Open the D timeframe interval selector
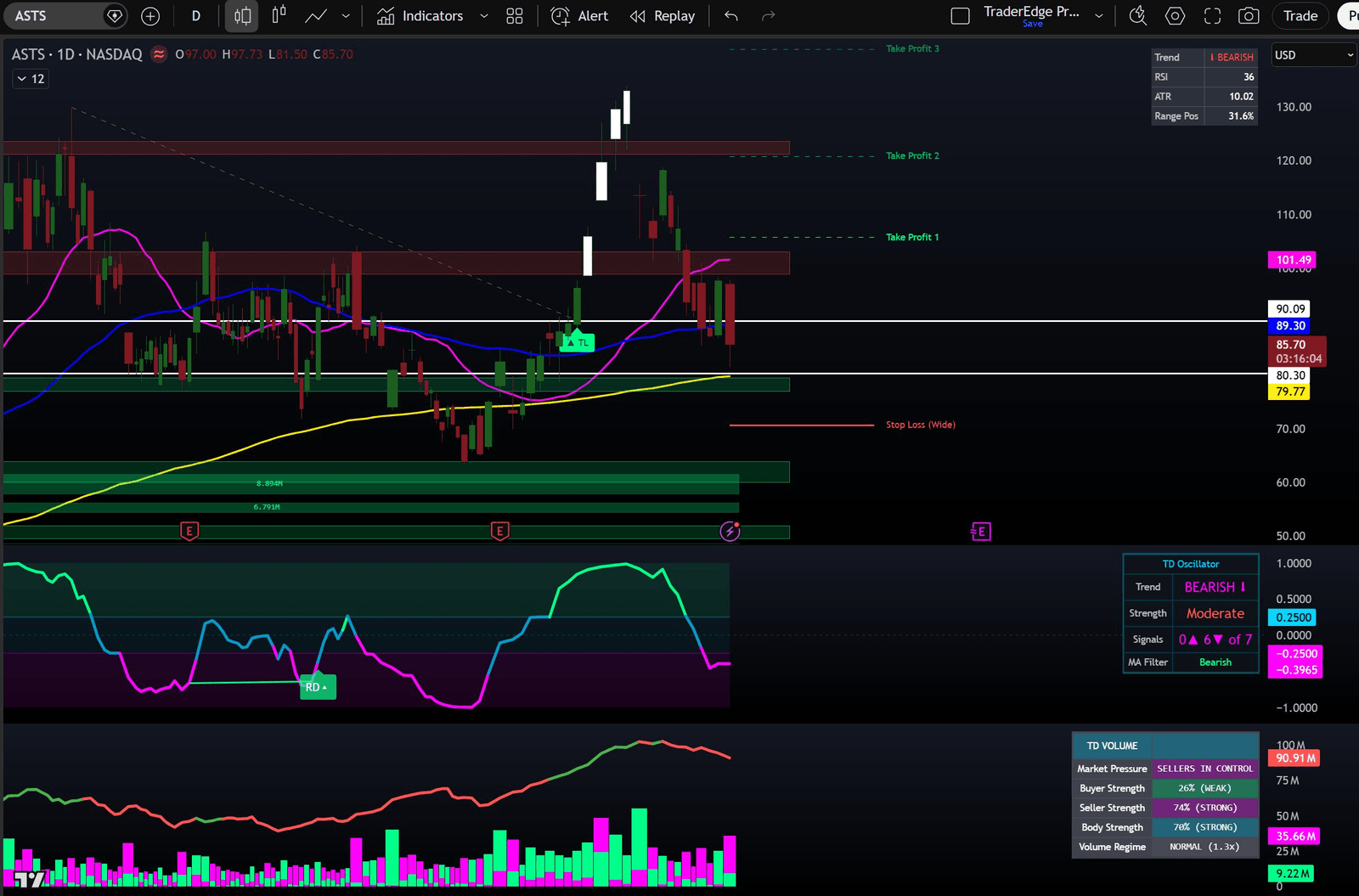The height and width of the screenshot is (896, 1359). pos(196,16)
